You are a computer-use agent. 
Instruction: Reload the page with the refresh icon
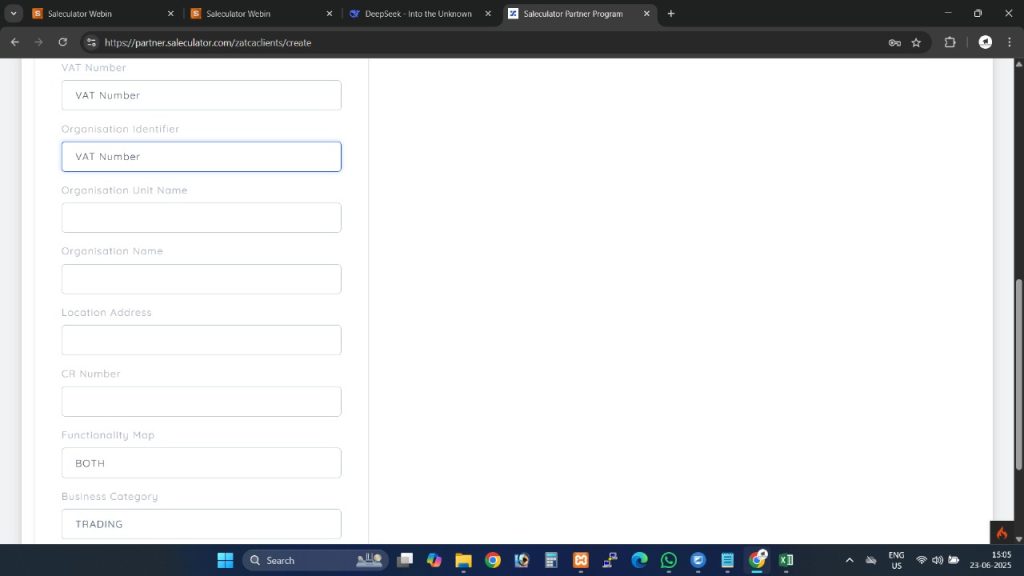coord(63,42)
